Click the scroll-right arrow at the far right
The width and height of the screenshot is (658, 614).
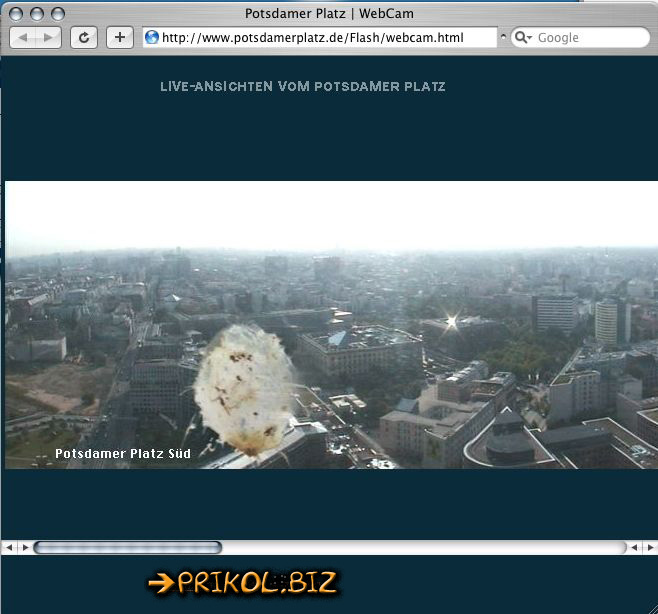click(x=650, y=548)
